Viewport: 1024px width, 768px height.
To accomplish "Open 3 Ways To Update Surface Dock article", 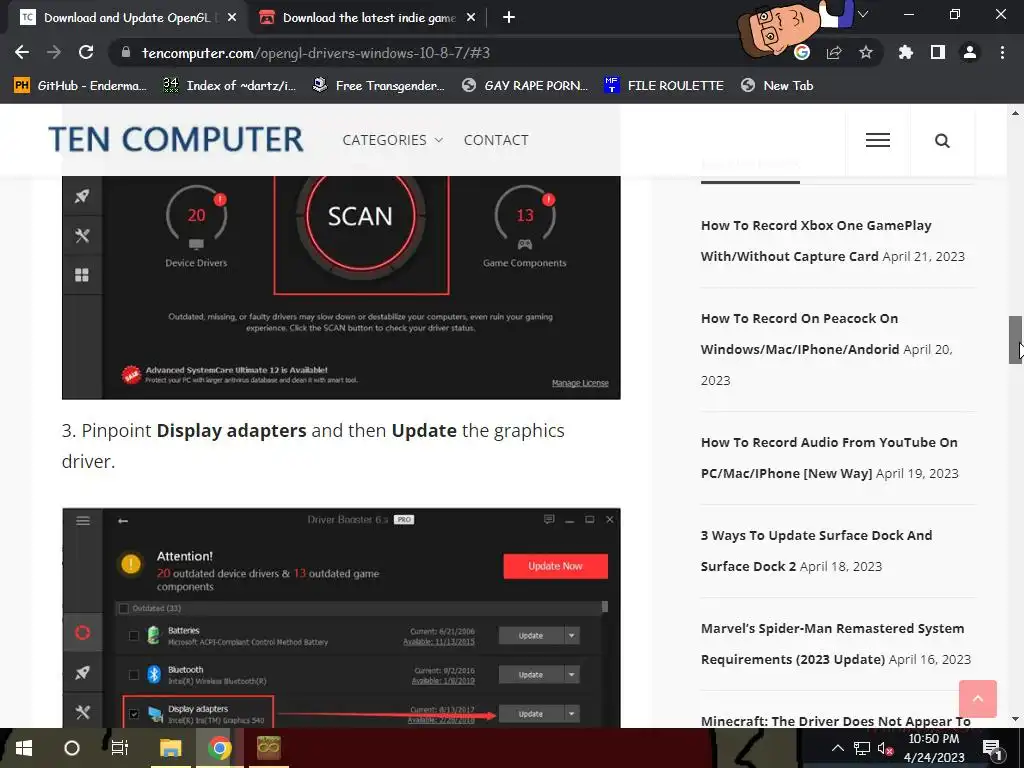I will tap(816, 551).
